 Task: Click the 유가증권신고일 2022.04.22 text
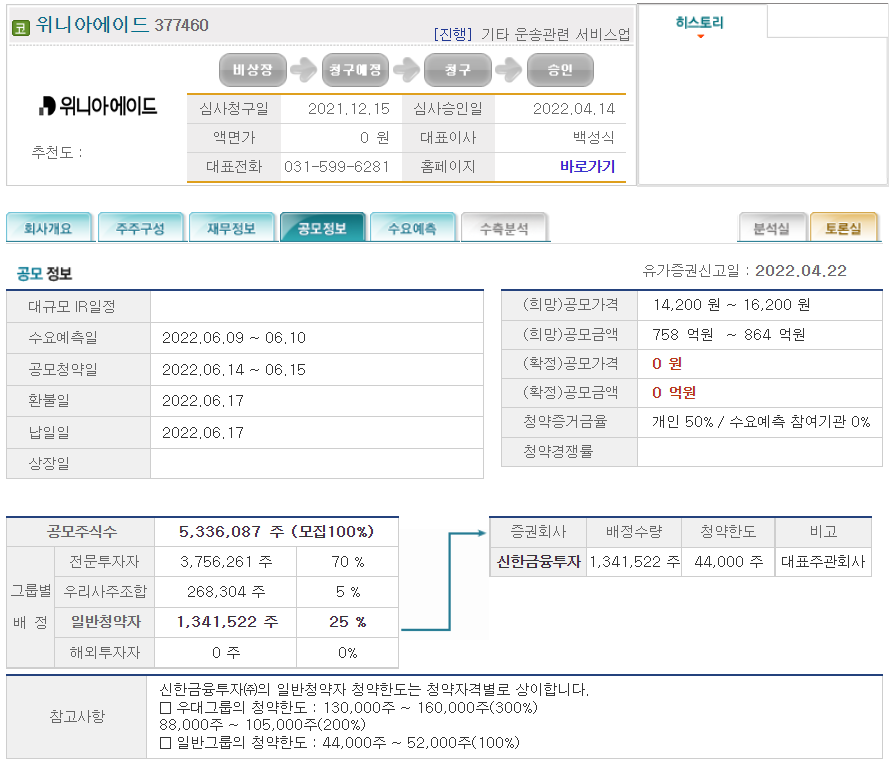744,271
